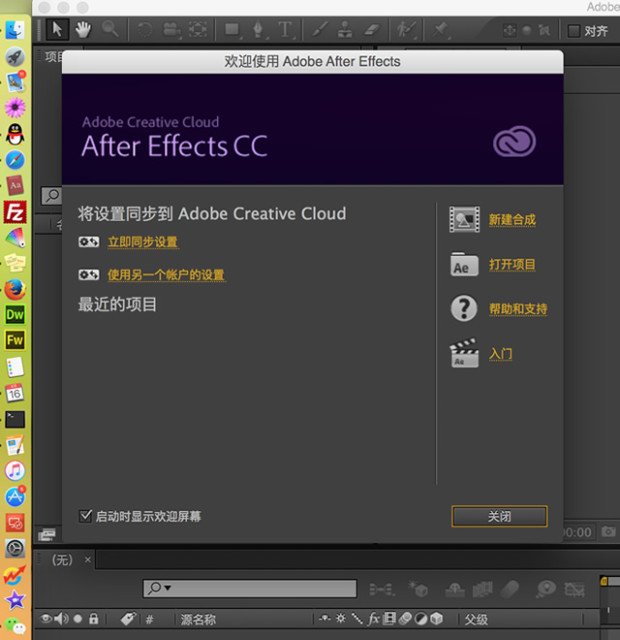Screen dimensions: 620x640
Task: Click the 关闭 button
Action: (500, 516)
